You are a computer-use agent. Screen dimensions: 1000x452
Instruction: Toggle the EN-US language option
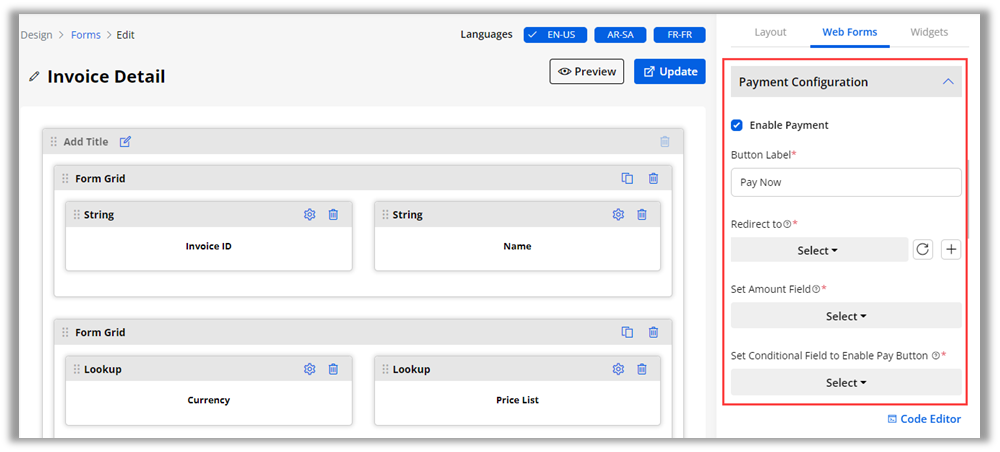554,35
